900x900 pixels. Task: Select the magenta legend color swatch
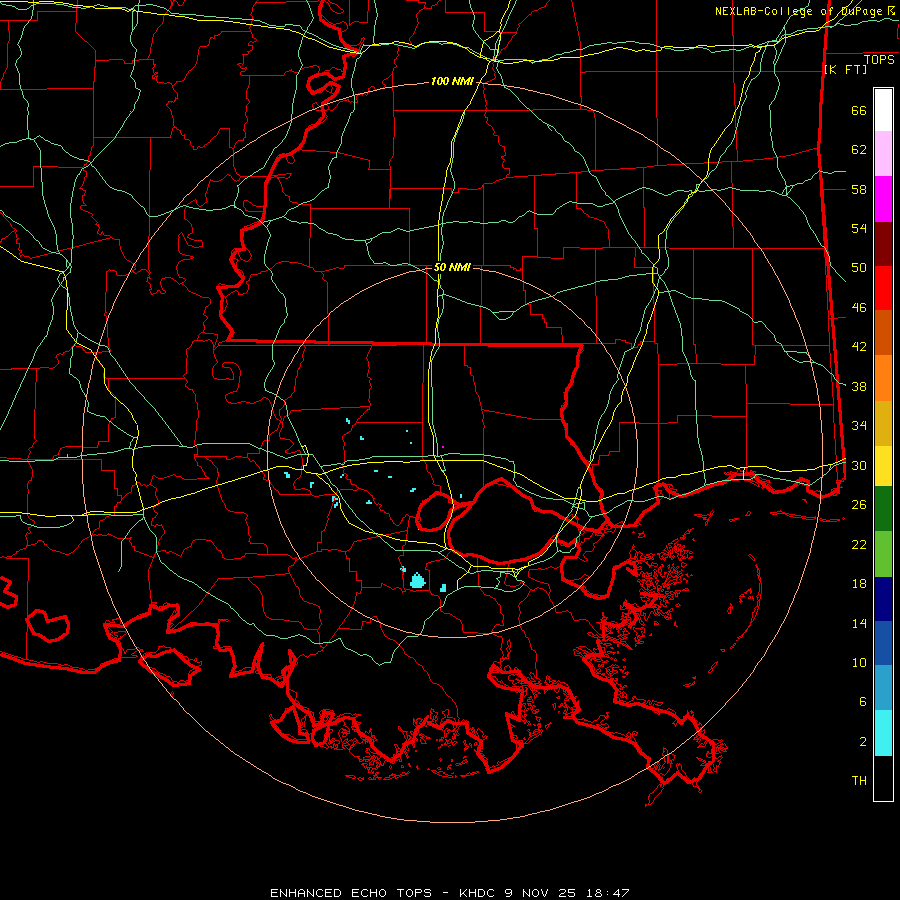[x=883, y=199]
